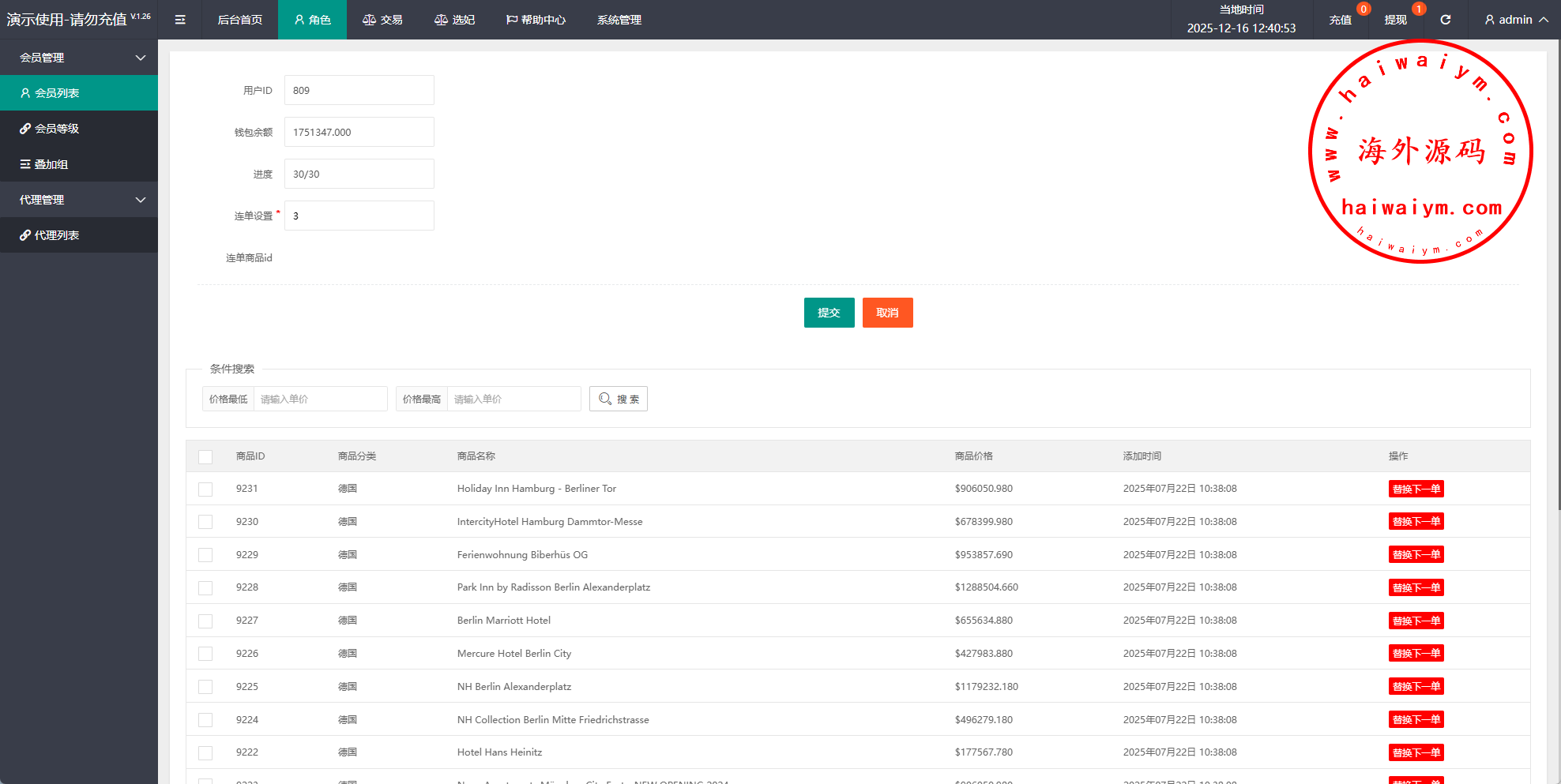Screen dimensions: 1561x784
Task: Open the 系统管理 top menu
Action: click(x=619, y=20)
